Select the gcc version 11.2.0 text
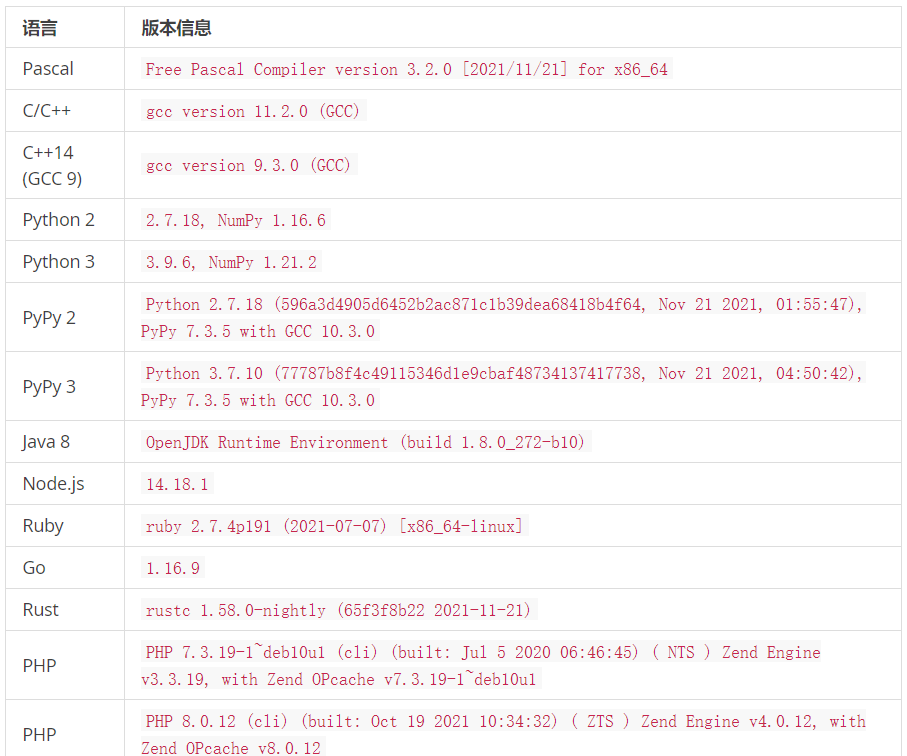Screen dimensions: 907x756 (253, 111)
